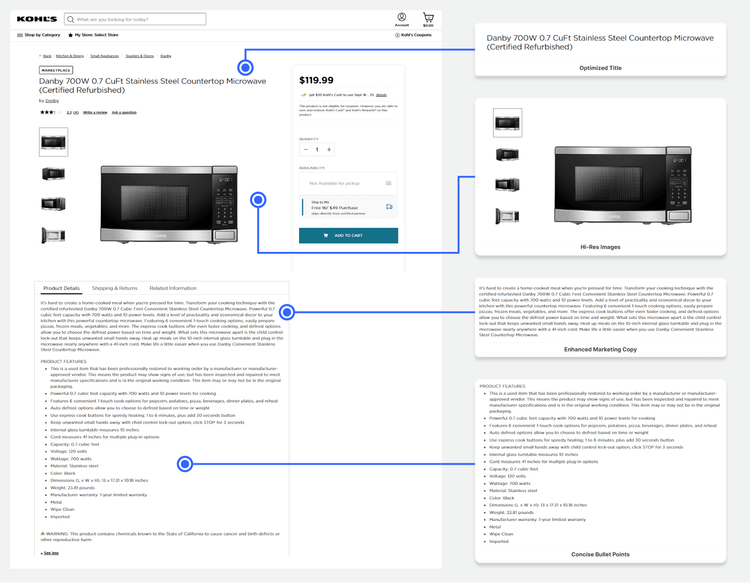Click the shipping truck icon

click(x=389, y=207)
